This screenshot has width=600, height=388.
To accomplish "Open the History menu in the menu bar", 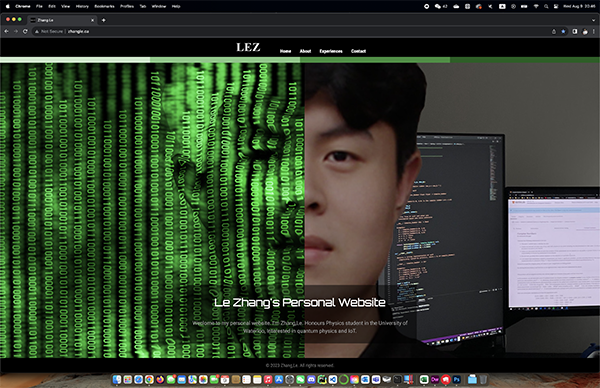I will coord(82,6).
